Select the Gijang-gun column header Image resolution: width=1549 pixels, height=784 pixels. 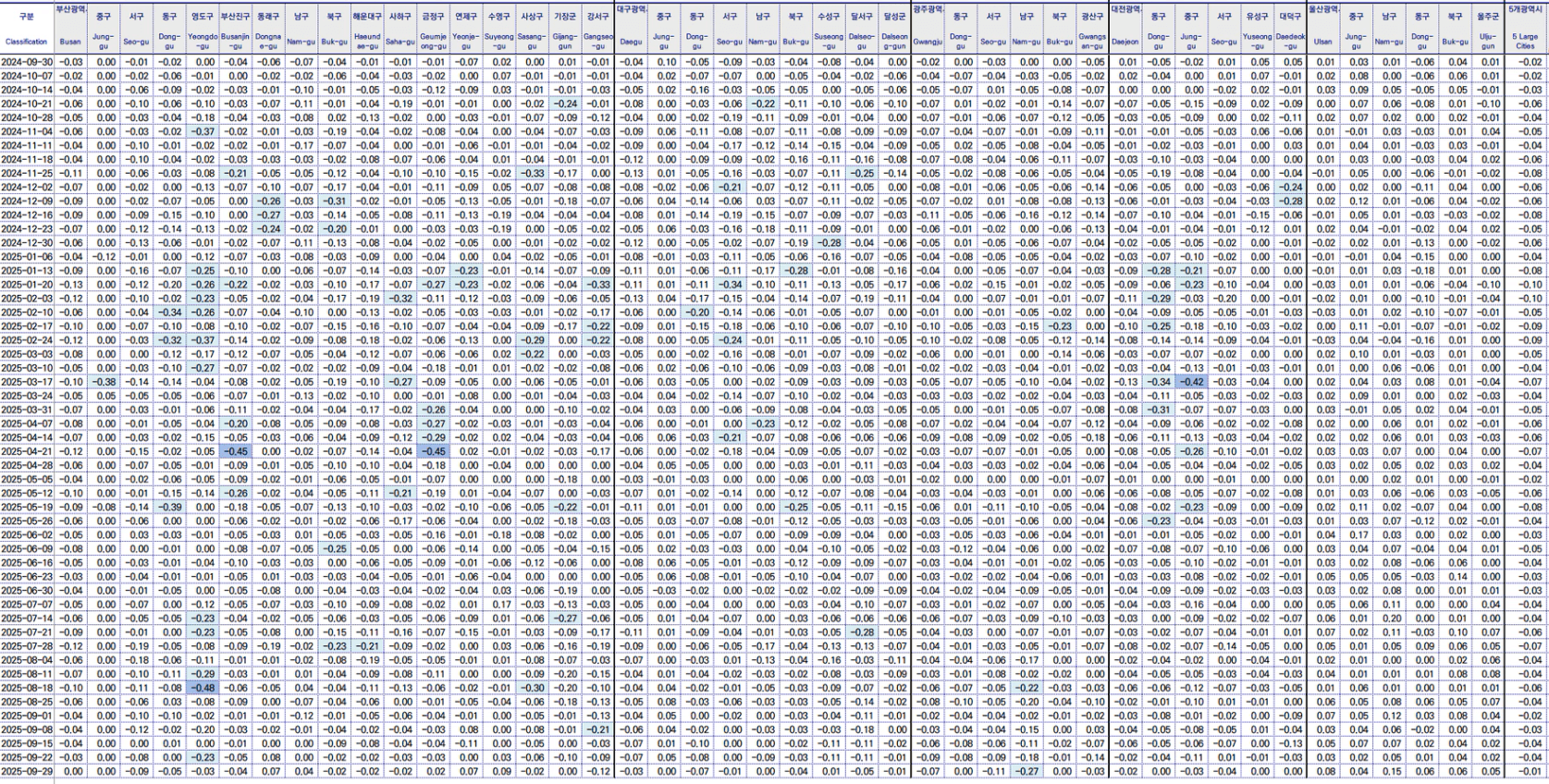[x=565, y=42]
